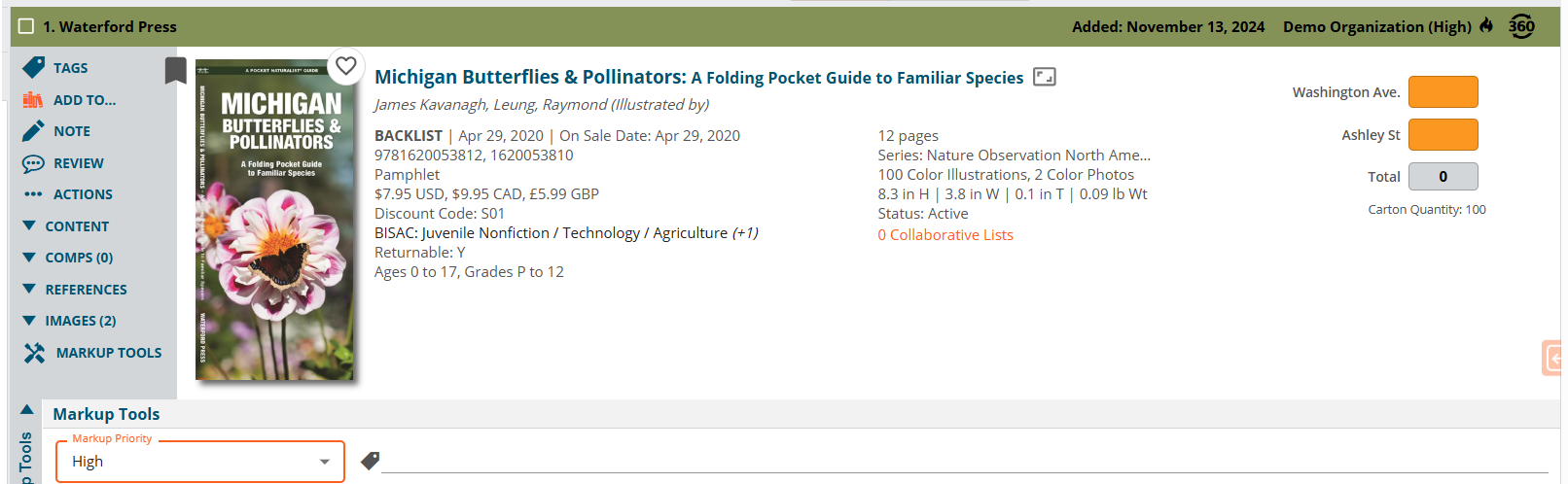1568x484 pixels.
Task: Expand the Content section
Action: tap(66, 226)
